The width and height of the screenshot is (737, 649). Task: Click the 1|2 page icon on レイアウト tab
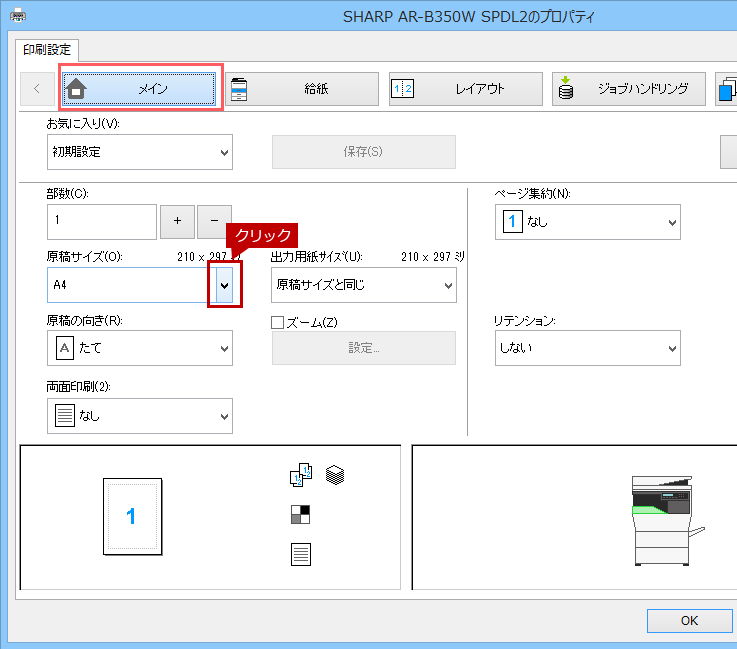403,89
